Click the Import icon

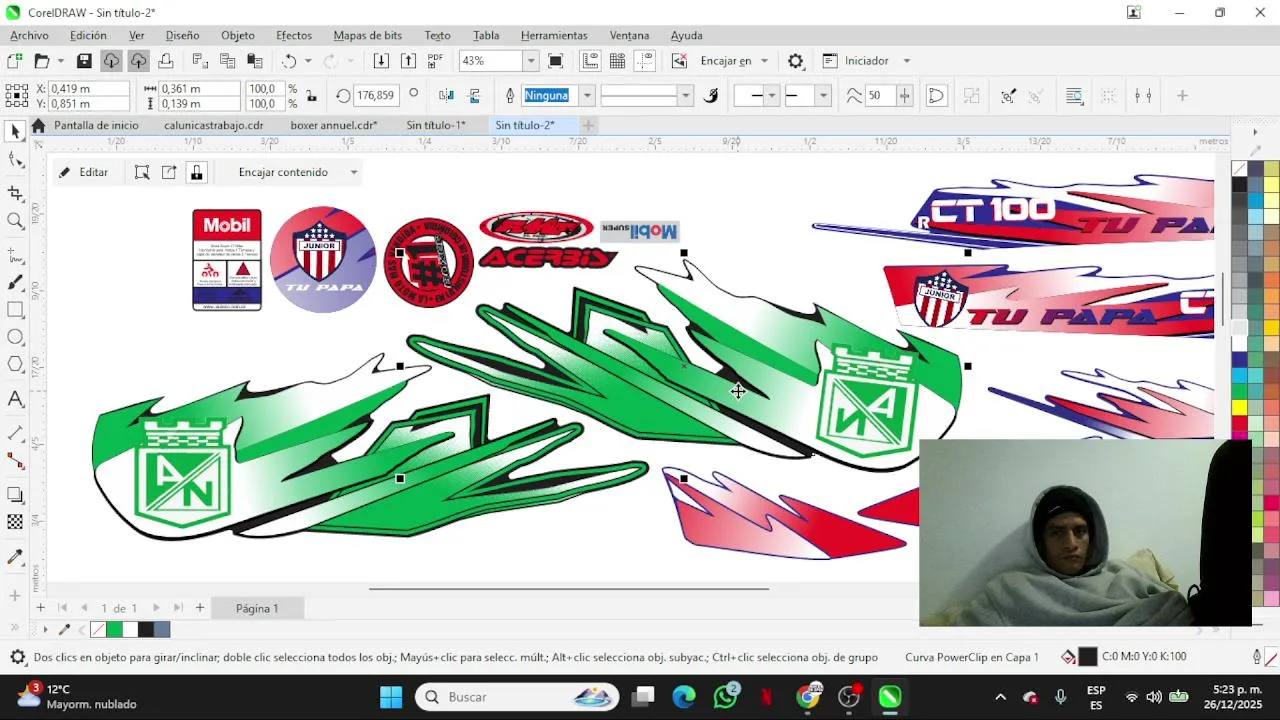point(381,61)
